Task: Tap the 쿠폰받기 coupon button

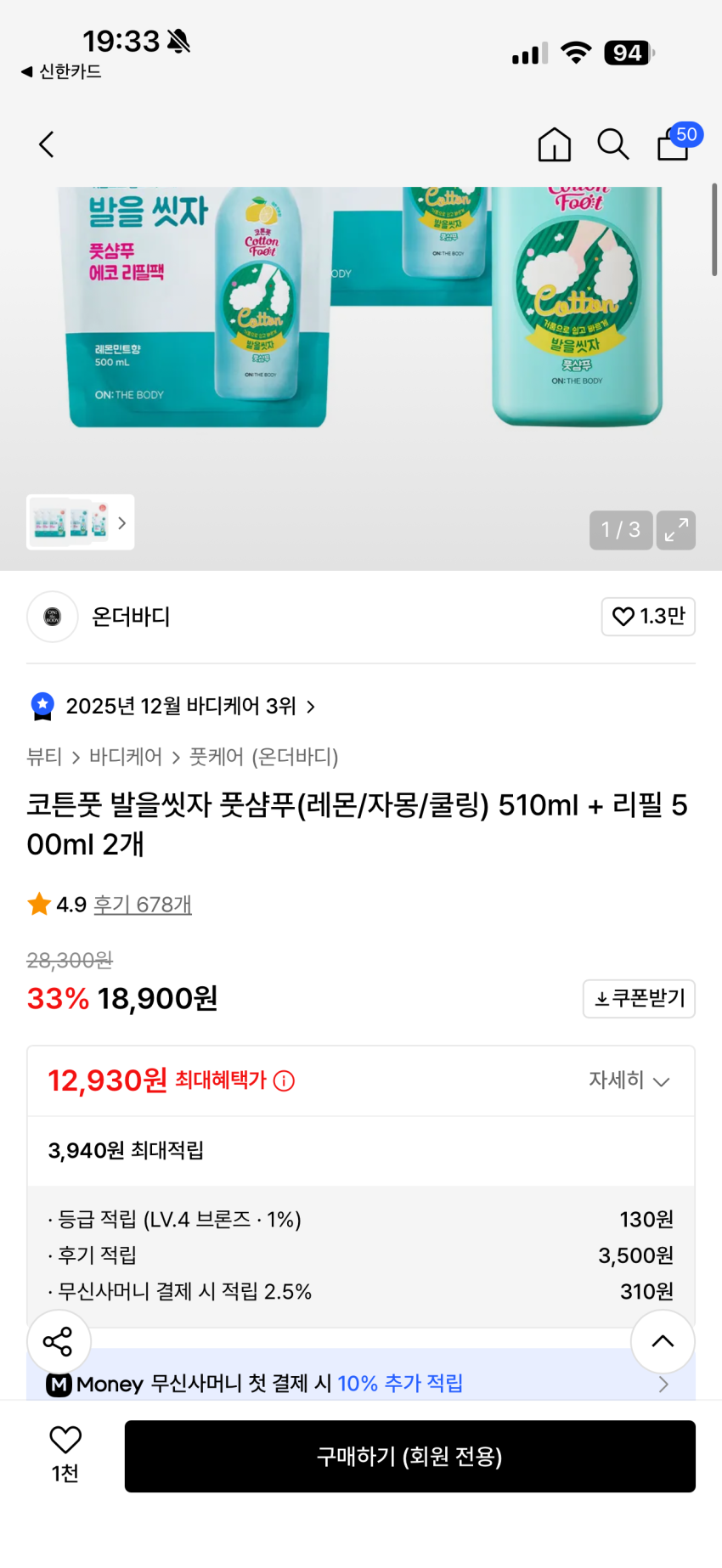Action: [x=639, y=998]
